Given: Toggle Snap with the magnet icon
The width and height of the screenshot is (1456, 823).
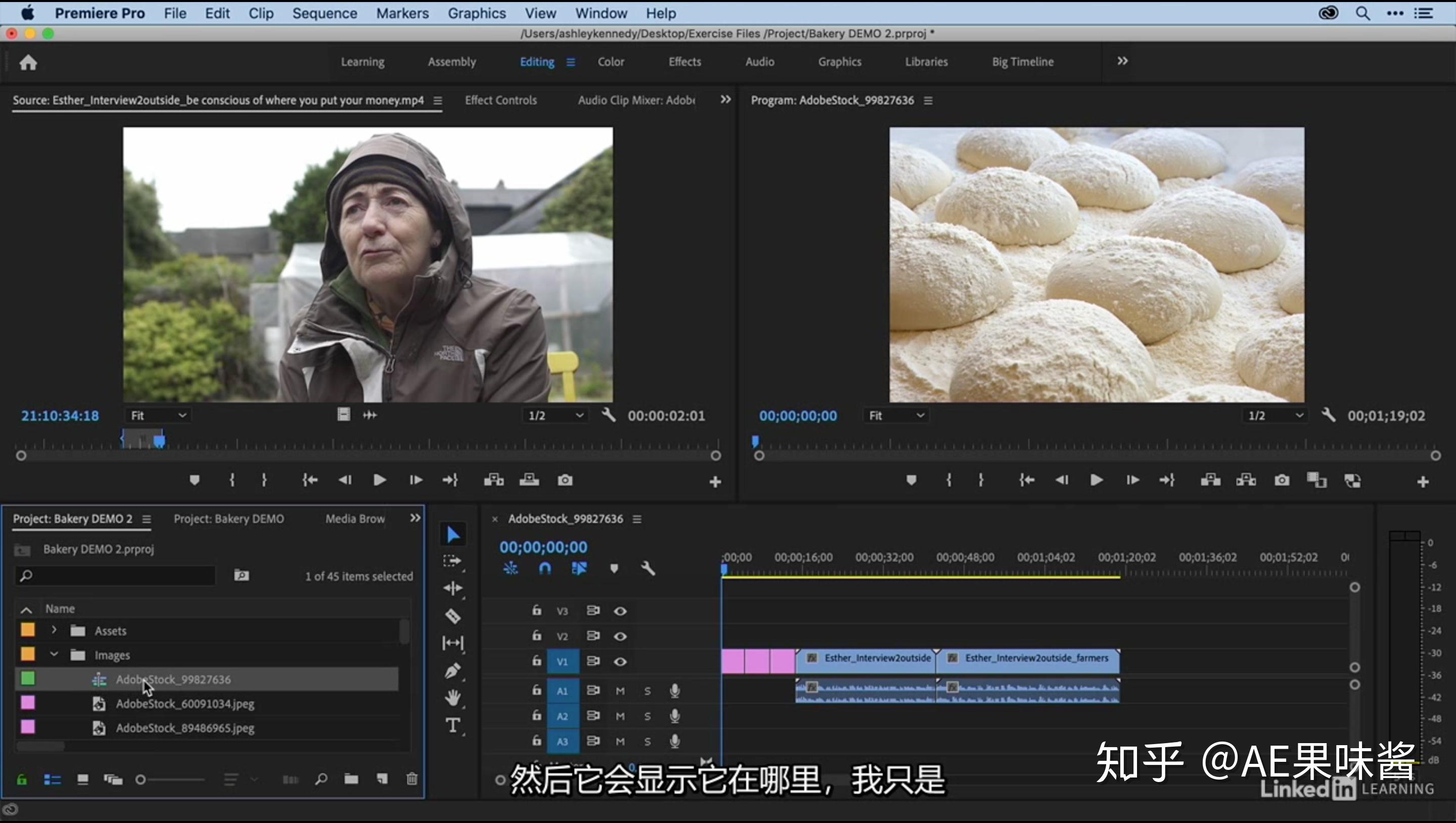Looking at the screenshot, I should pyautogui.click(x=544, y=569).
